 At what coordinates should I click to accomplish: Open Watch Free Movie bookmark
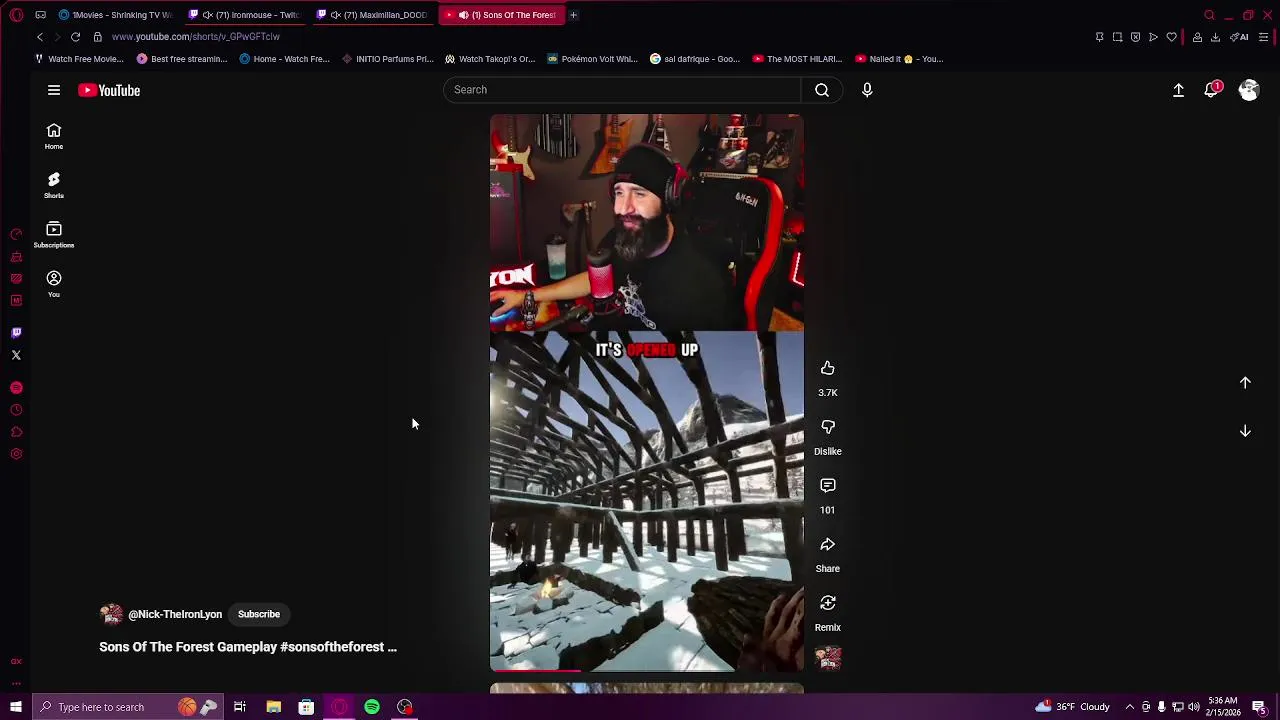coord(79,59)
